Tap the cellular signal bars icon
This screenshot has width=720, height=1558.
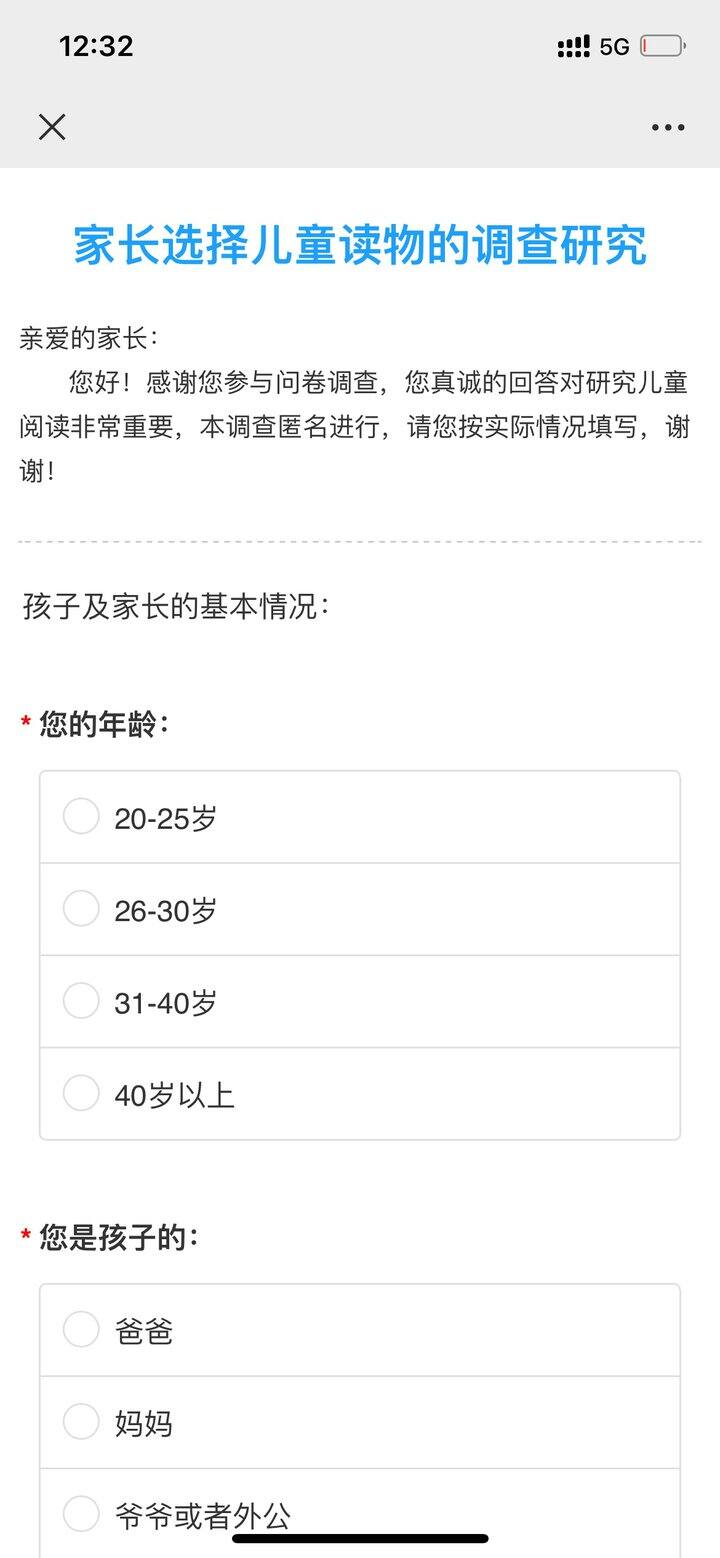pos(573,46)
